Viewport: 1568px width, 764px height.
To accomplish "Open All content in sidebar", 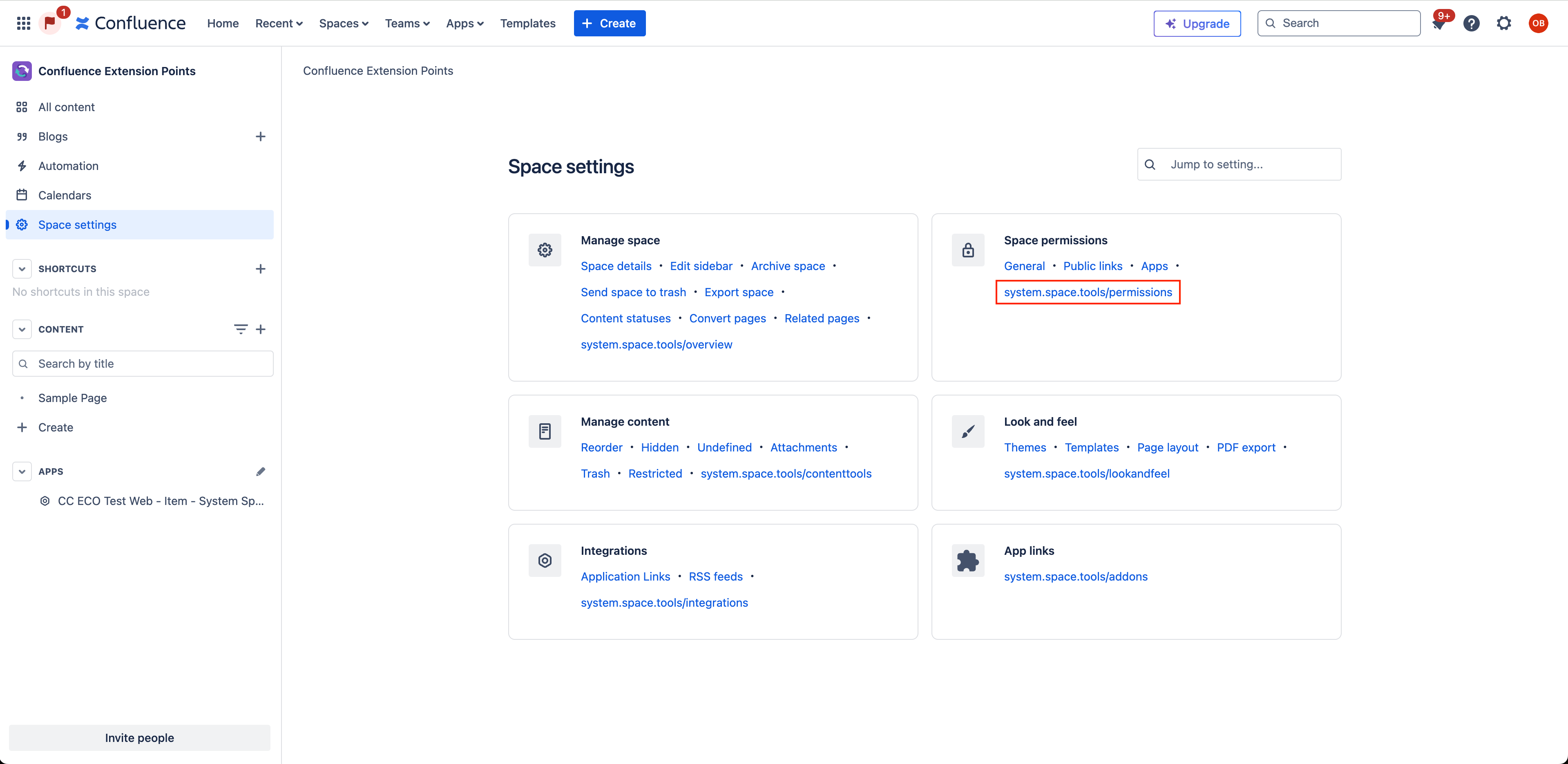I will [x=139, y=107].
